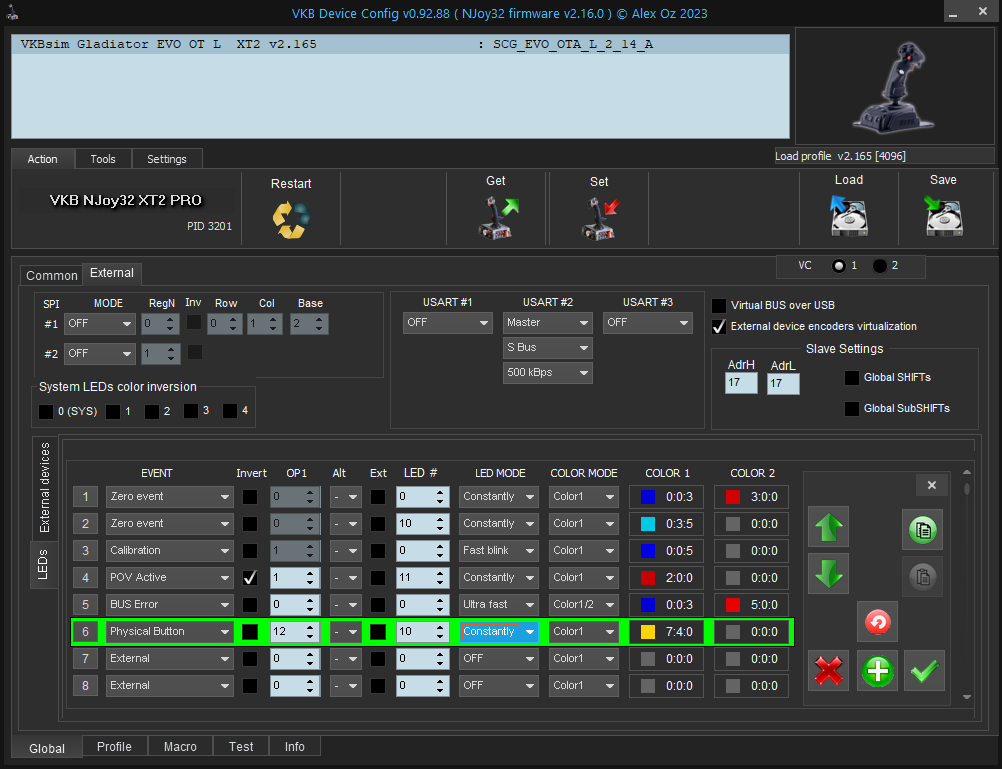This screenshot has height=769, width=1002.
Task: Click yellow COLOR 1 swatch in row 6
Action: coord(648,632)
